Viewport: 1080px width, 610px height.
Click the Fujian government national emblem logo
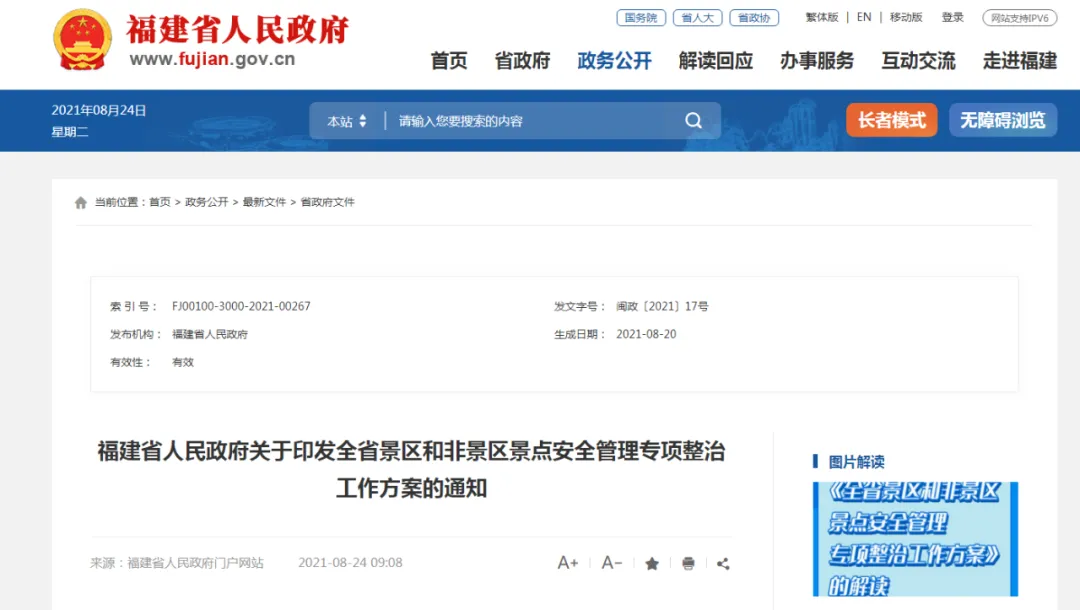tap(82, 39)
